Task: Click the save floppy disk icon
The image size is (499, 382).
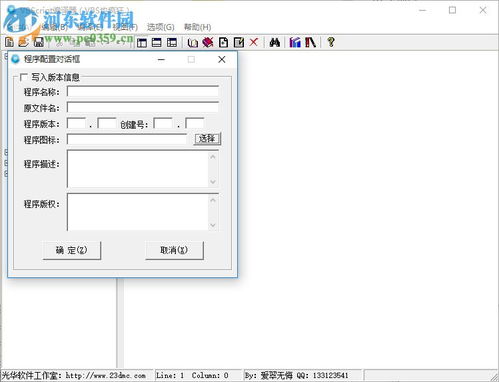Action: (39, 42)
